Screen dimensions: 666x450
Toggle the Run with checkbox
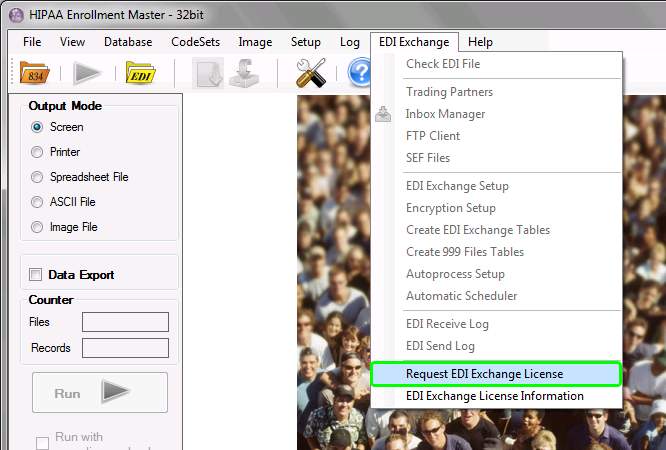[x=42, y=443]
